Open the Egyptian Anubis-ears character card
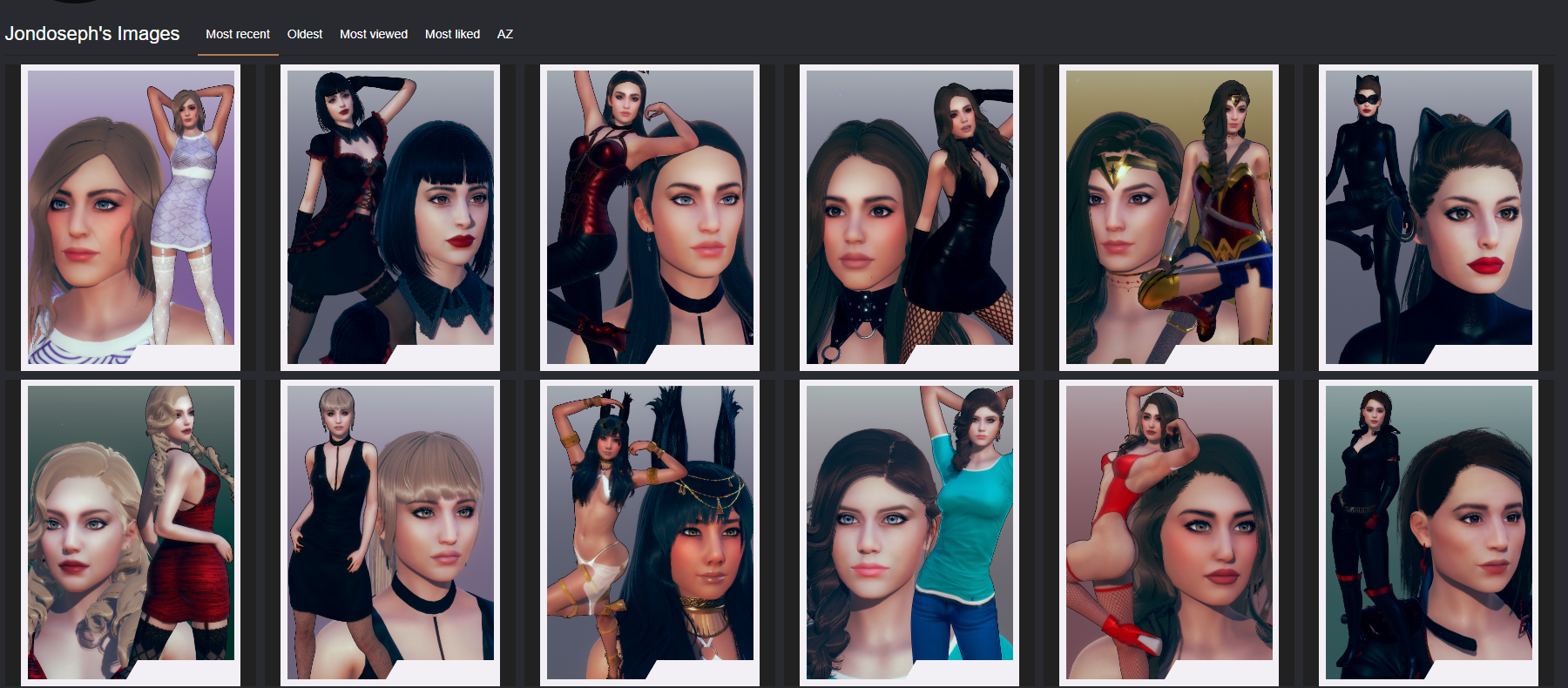 (650, 533)
